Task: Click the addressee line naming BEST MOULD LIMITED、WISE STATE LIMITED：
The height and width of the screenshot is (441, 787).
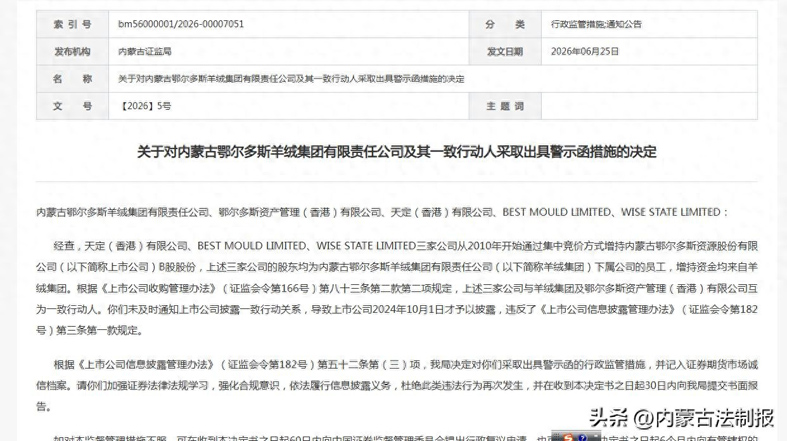Action: pyautogui.click(x=382, y=212)
